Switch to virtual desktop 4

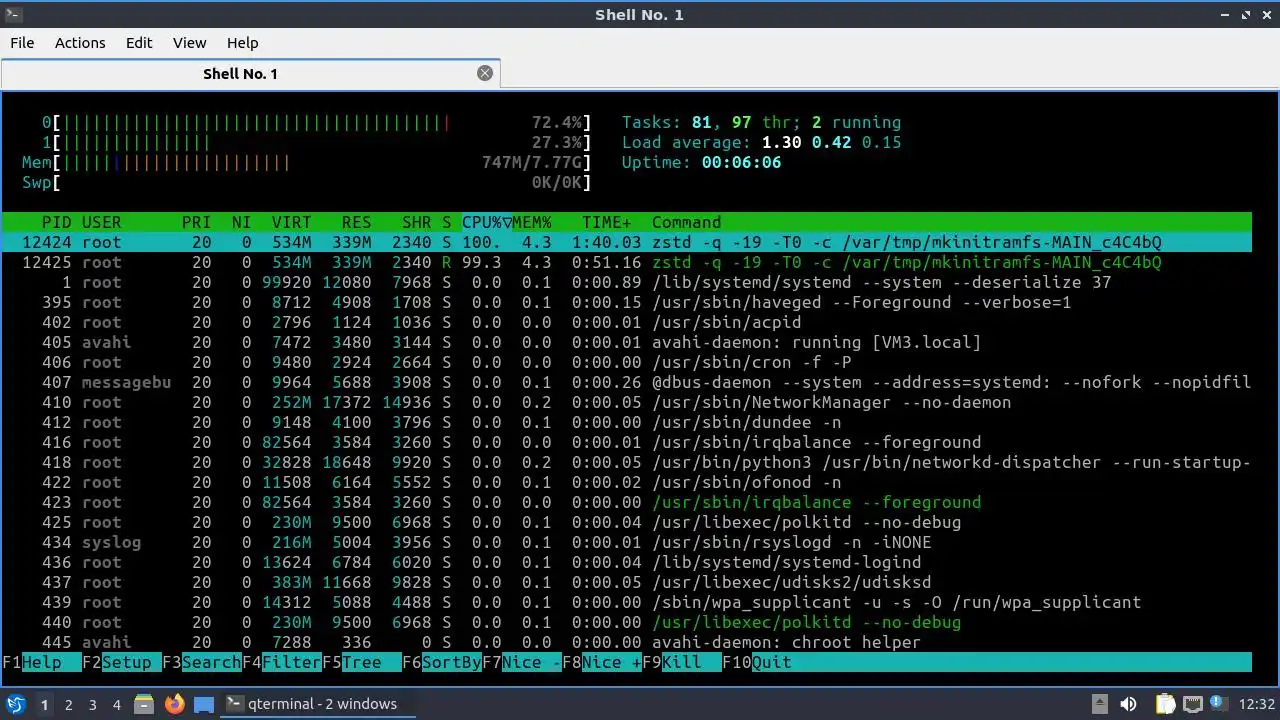(x=117, y=704)
